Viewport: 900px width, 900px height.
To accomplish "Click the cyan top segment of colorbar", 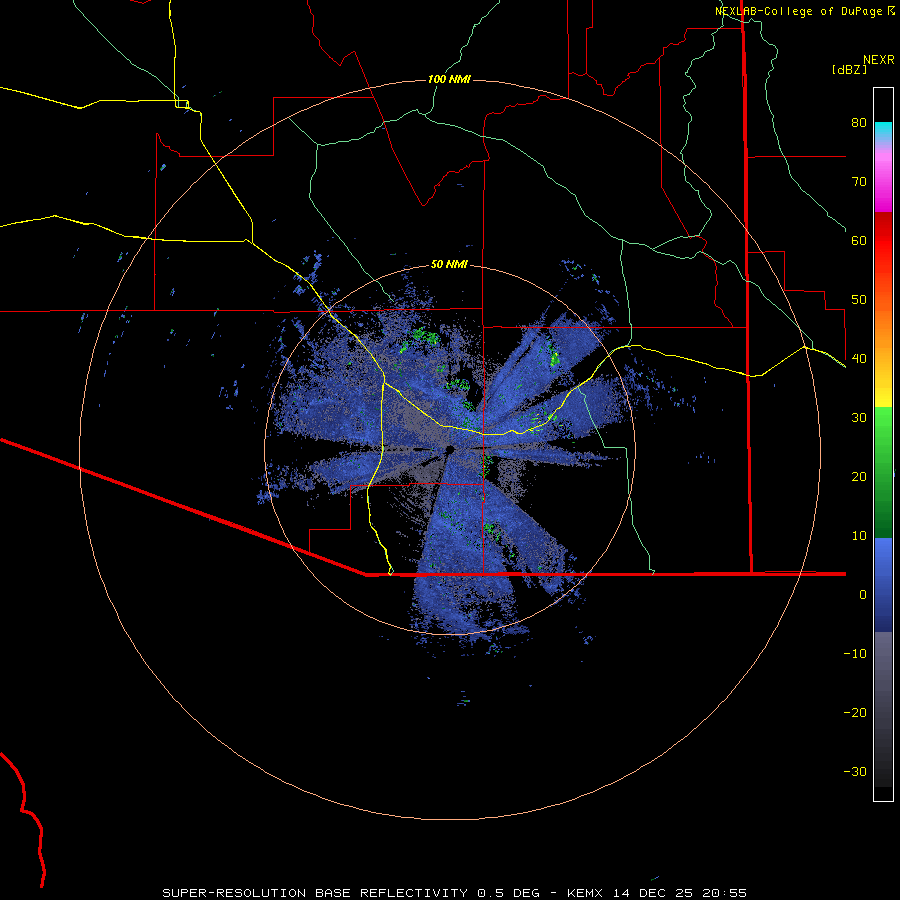I will tap(883, 131).
